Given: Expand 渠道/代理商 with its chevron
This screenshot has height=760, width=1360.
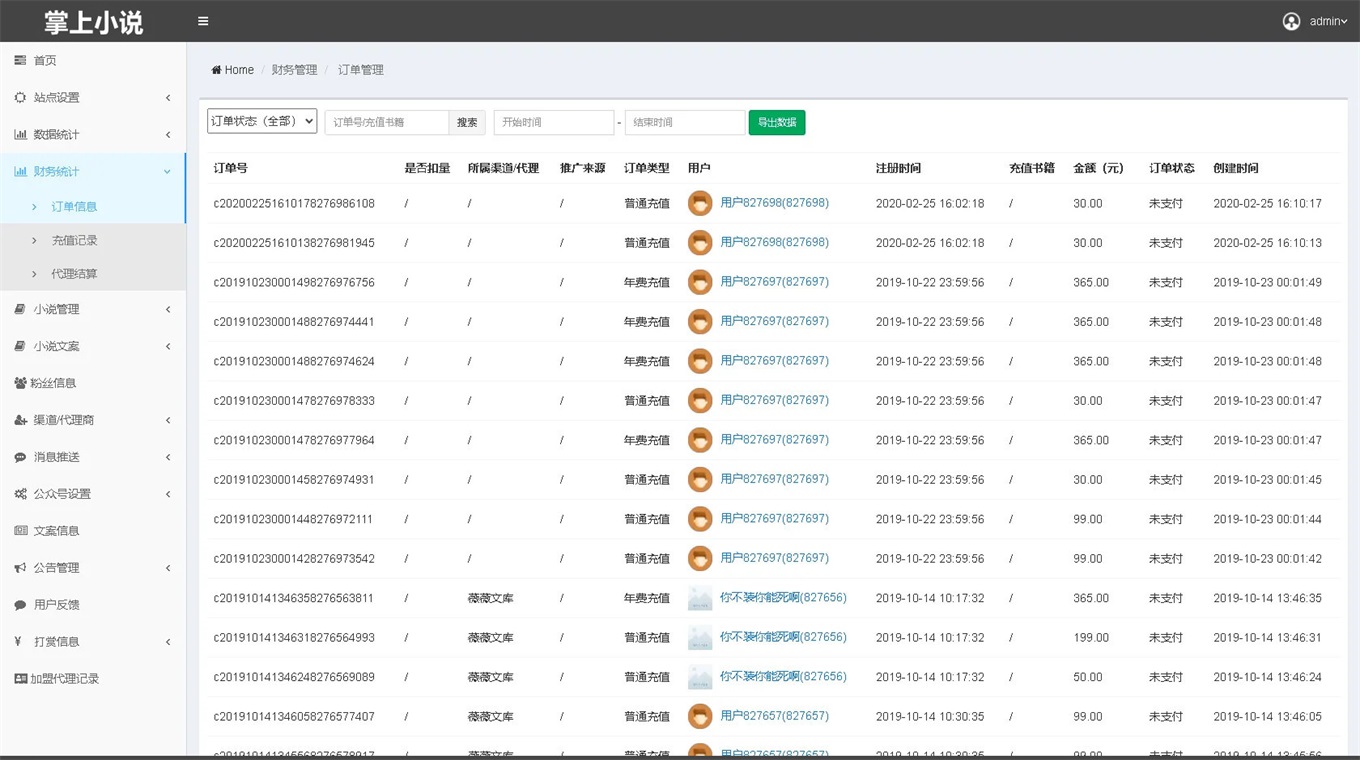Looking at the screenshot, I should [x=168, y=420].
